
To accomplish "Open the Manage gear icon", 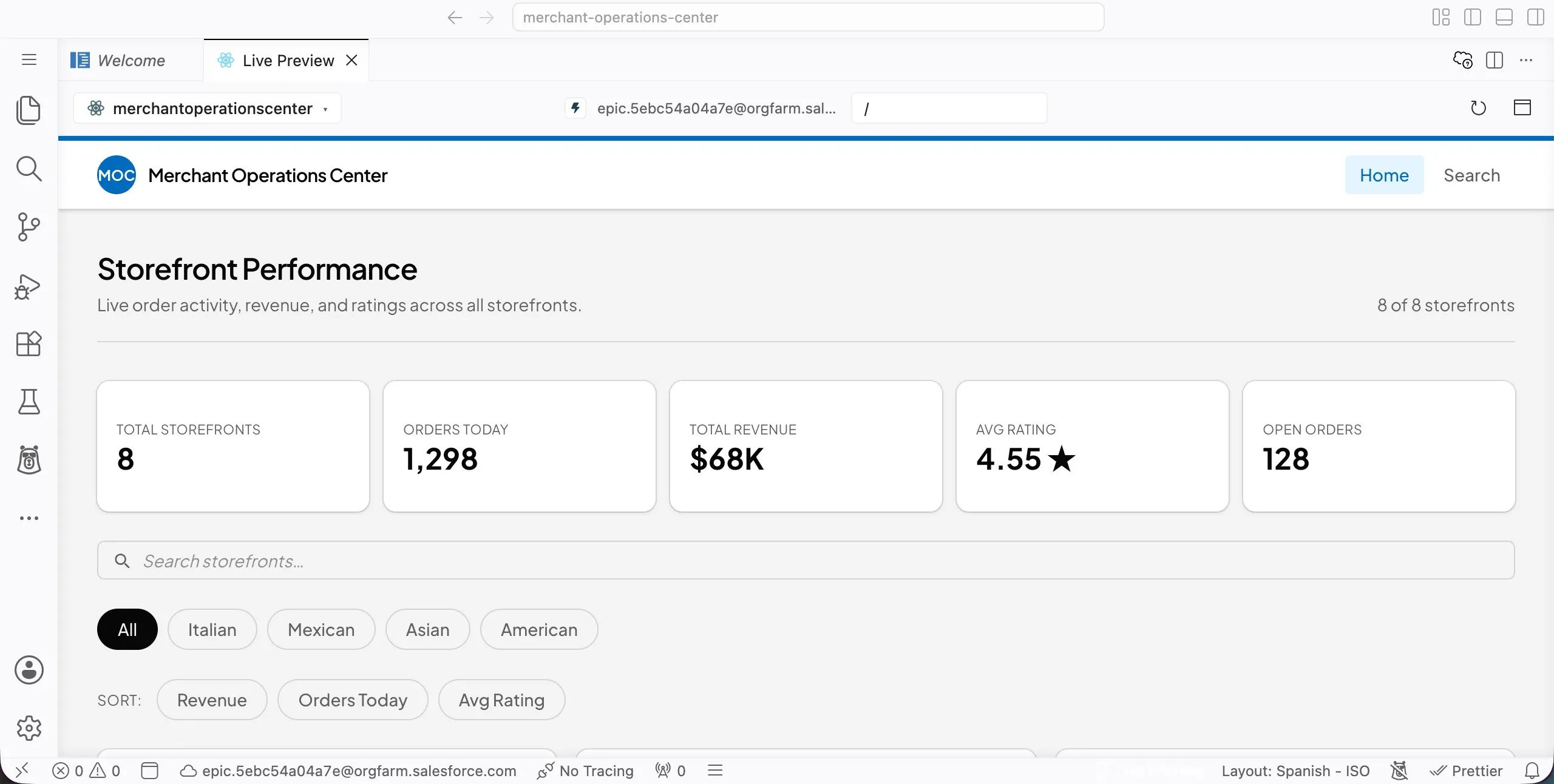I will pos(29,728).
